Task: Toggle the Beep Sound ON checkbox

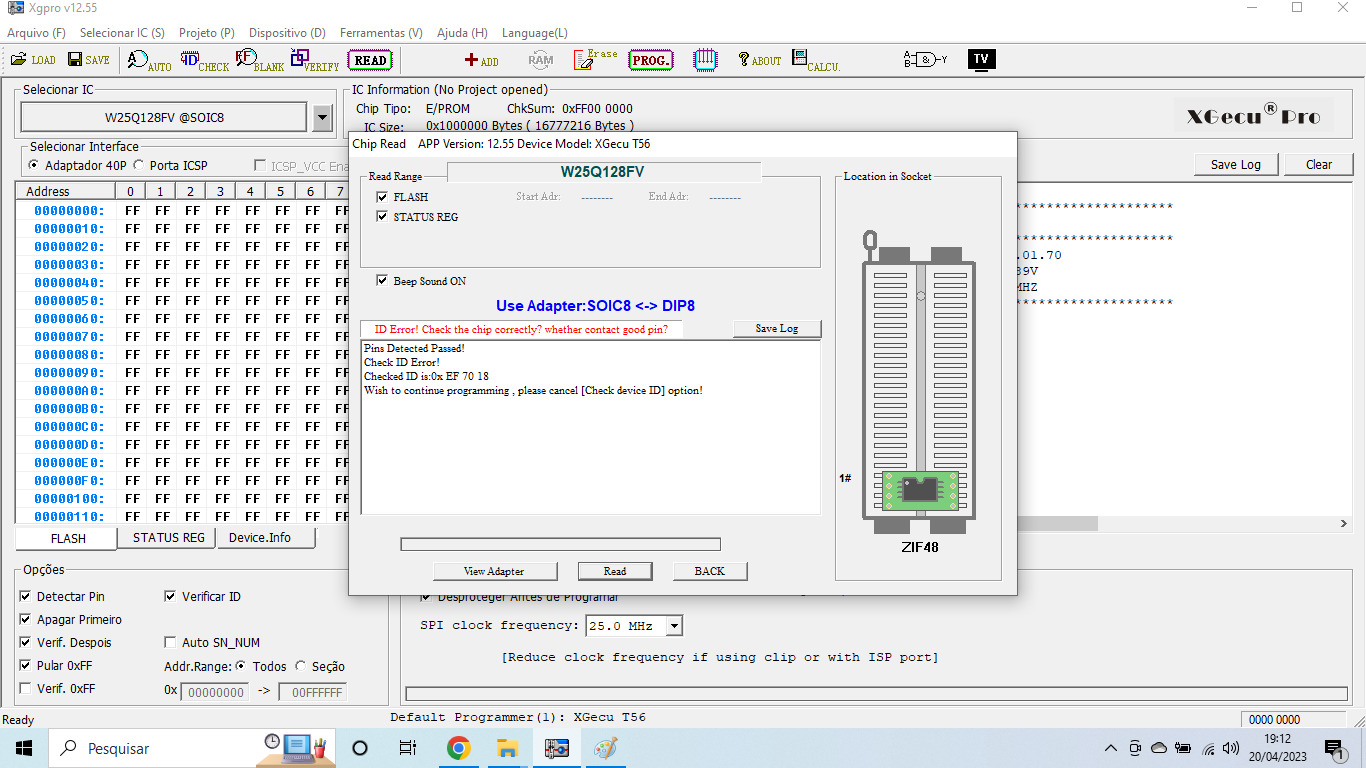Action: click(382, 281)
